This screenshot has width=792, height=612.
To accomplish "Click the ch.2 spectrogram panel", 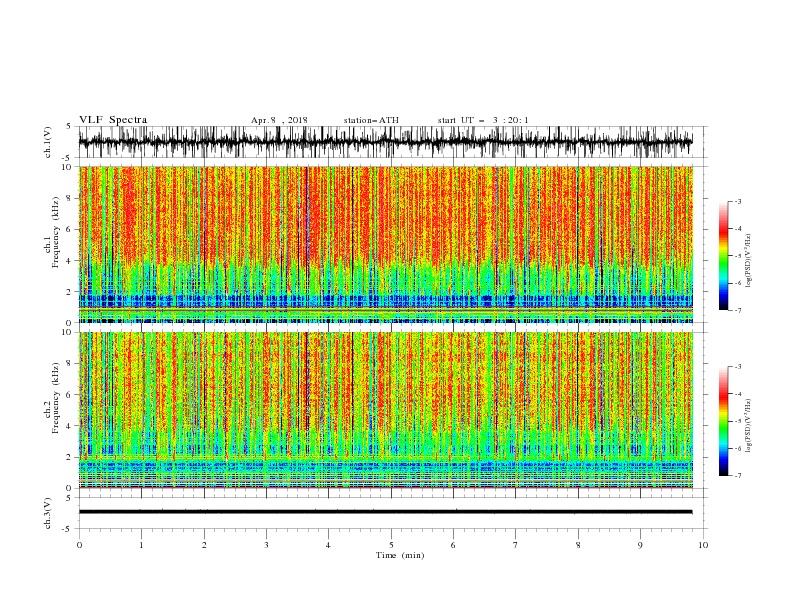I will 385,410.
